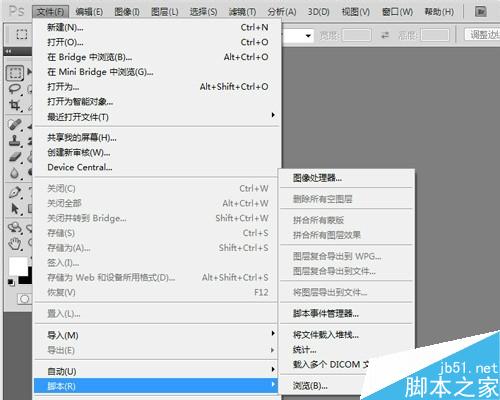The height and width of the screenshot is (400, 500).
Task: Select the Hand tool
Action: click(15, 244)
